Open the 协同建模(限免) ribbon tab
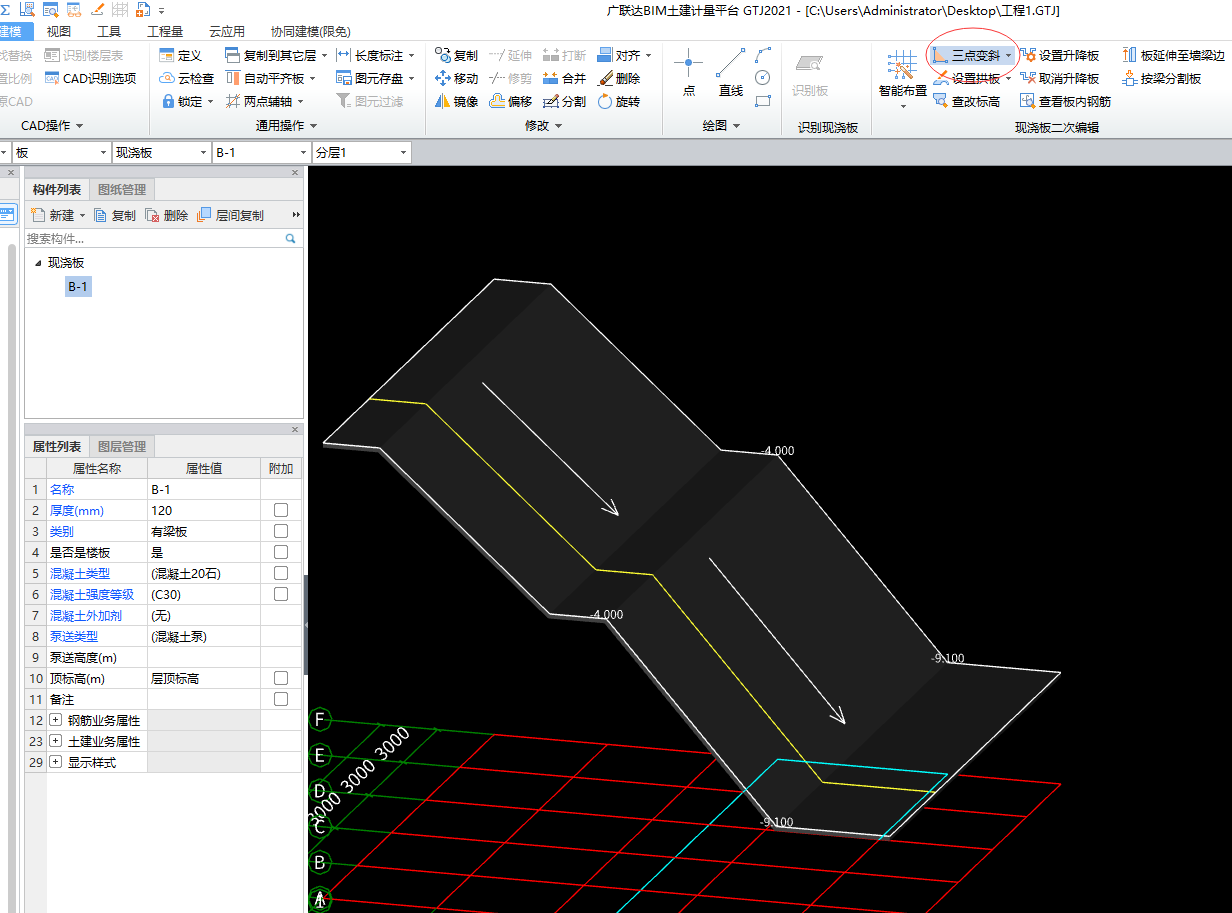 311,31
